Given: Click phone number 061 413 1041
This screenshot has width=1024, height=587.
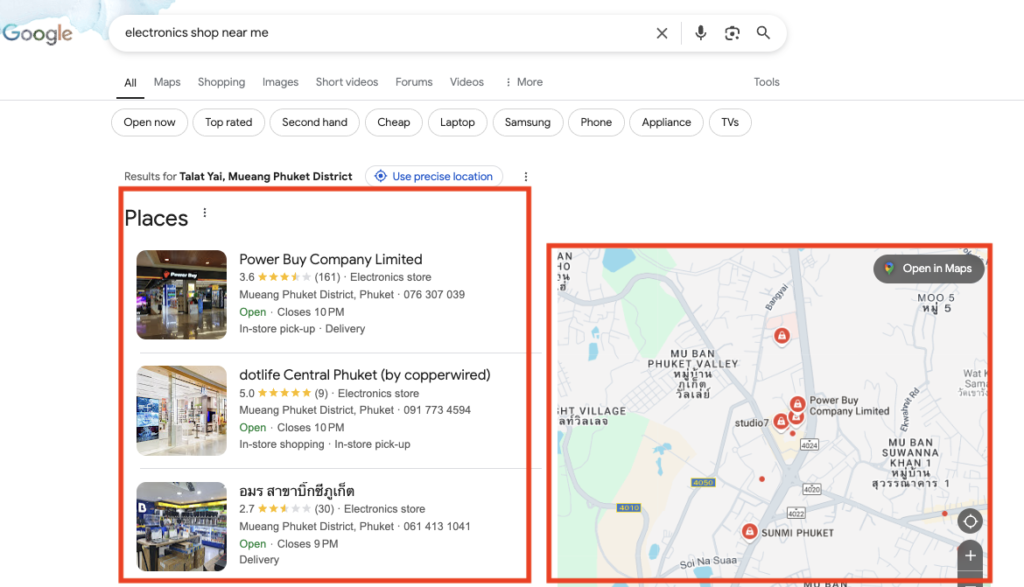Looking at the screenshot, I should [x=437, y=526].
